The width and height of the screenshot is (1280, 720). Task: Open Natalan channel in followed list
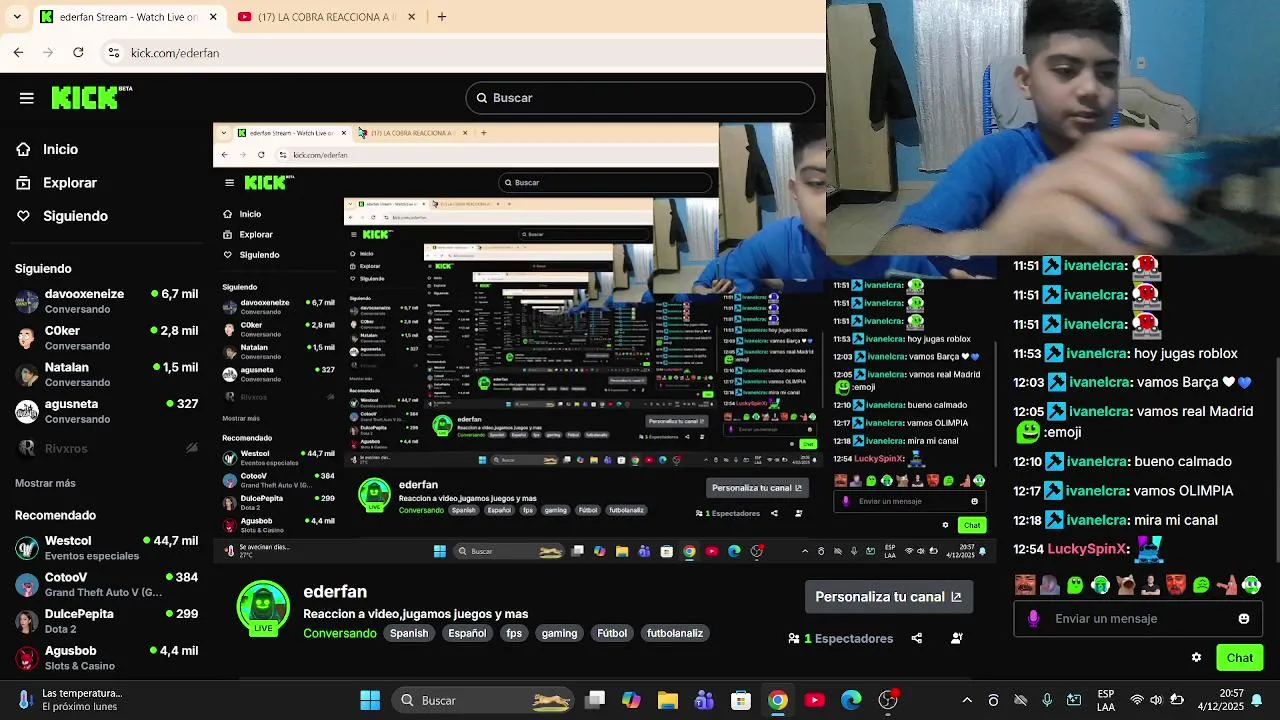pyautogui.click(x=106, y=374)
